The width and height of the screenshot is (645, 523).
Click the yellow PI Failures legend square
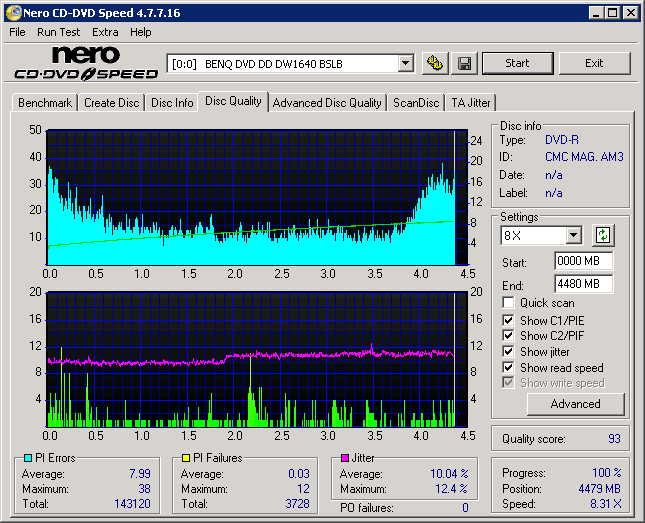click(185, 458)
